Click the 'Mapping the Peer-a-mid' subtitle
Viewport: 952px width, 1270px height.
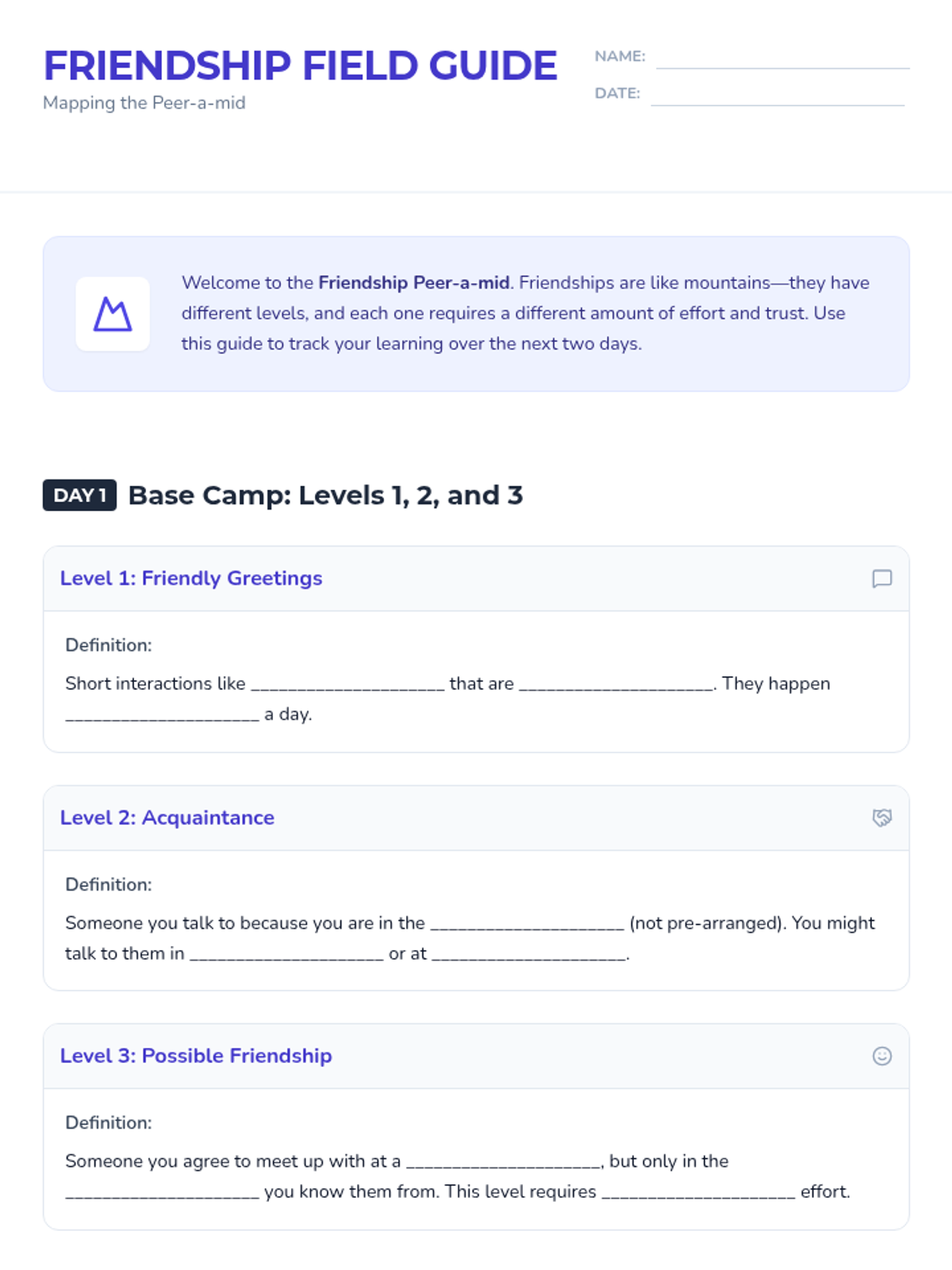click(x=144, y=103)
